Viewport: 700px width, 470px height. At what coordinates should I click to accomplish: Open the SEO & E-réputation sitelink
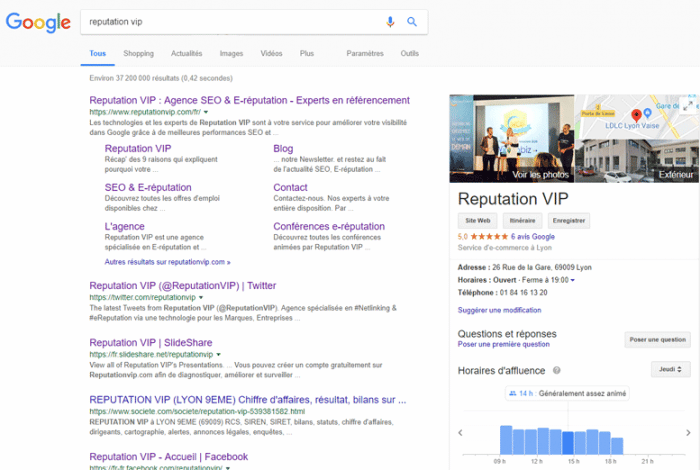point(148,187)
